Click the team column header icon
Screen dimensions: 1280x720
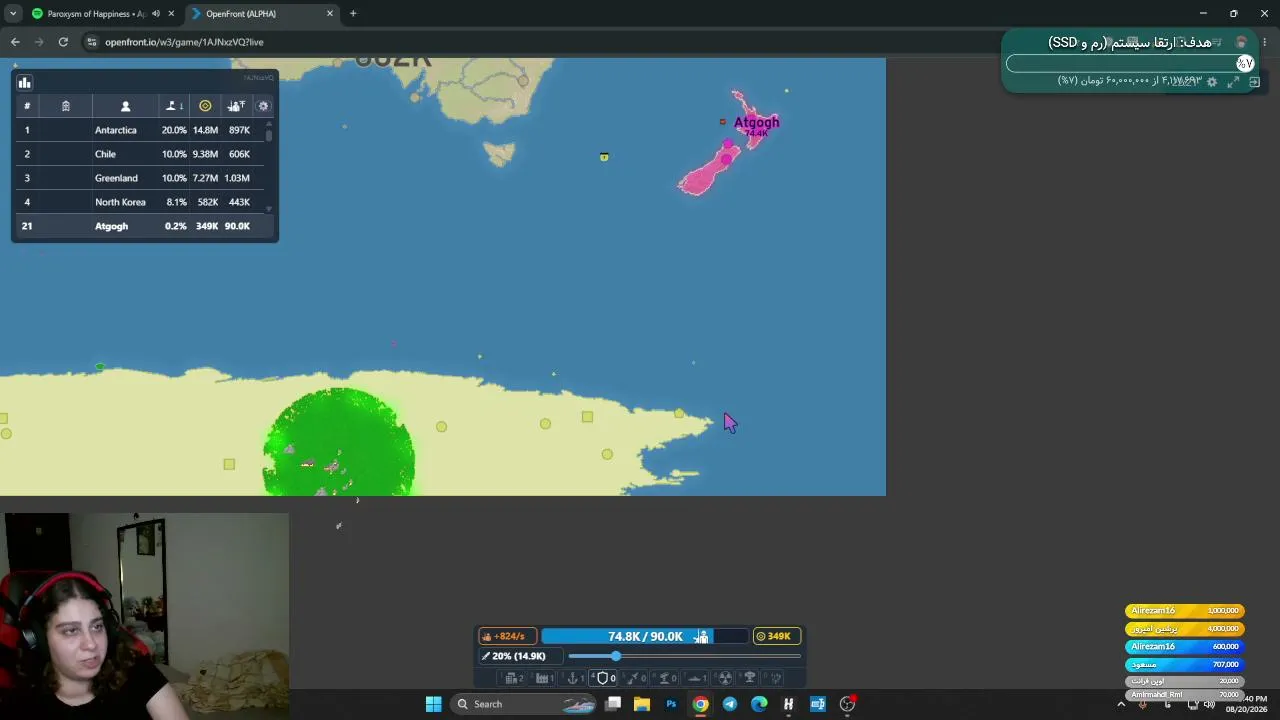66,106
